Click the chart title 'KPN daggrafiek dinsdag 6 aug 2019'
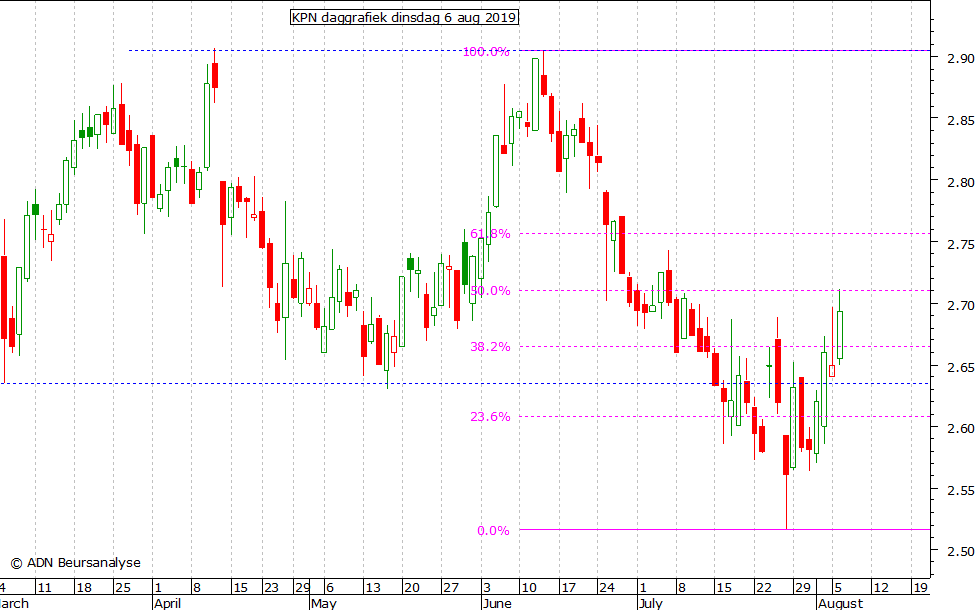The width and height of the screenshot is (978, 610). pyautogui.click(x=404, y=17)
